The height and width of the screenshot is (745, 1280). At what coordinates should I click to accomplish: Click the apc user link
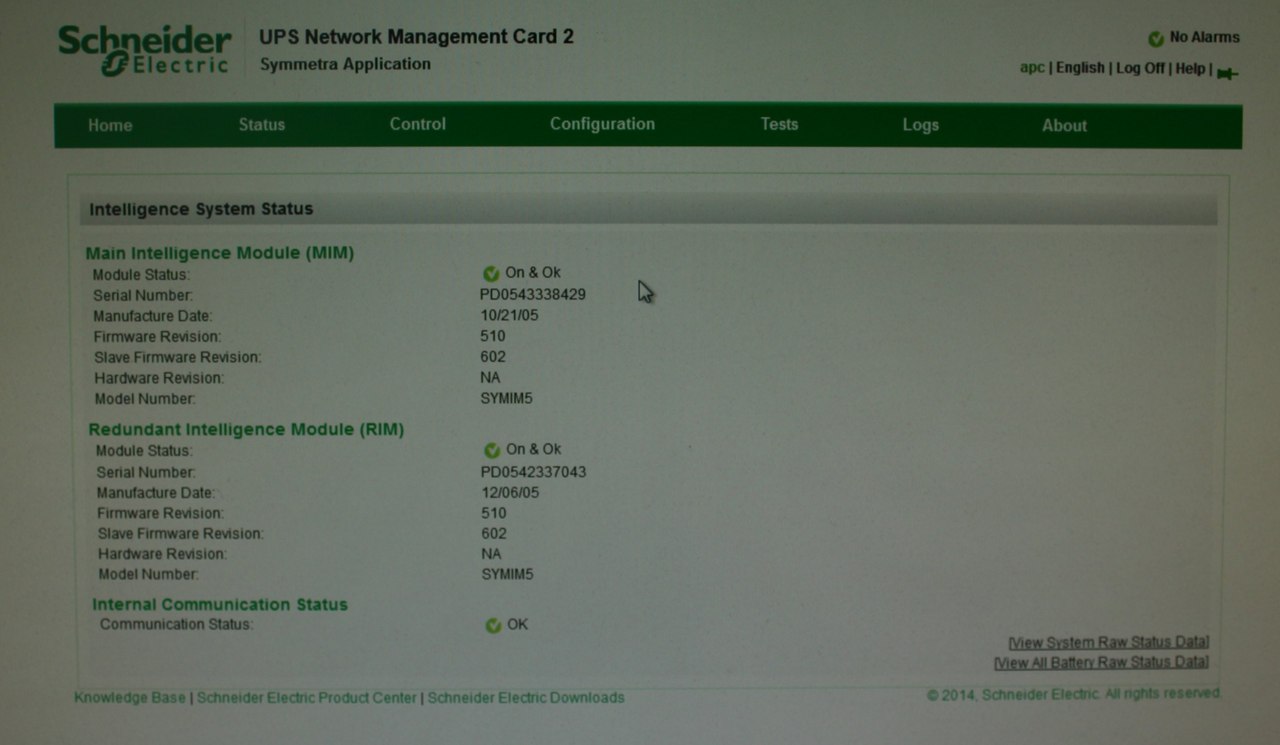point(1032,68)
